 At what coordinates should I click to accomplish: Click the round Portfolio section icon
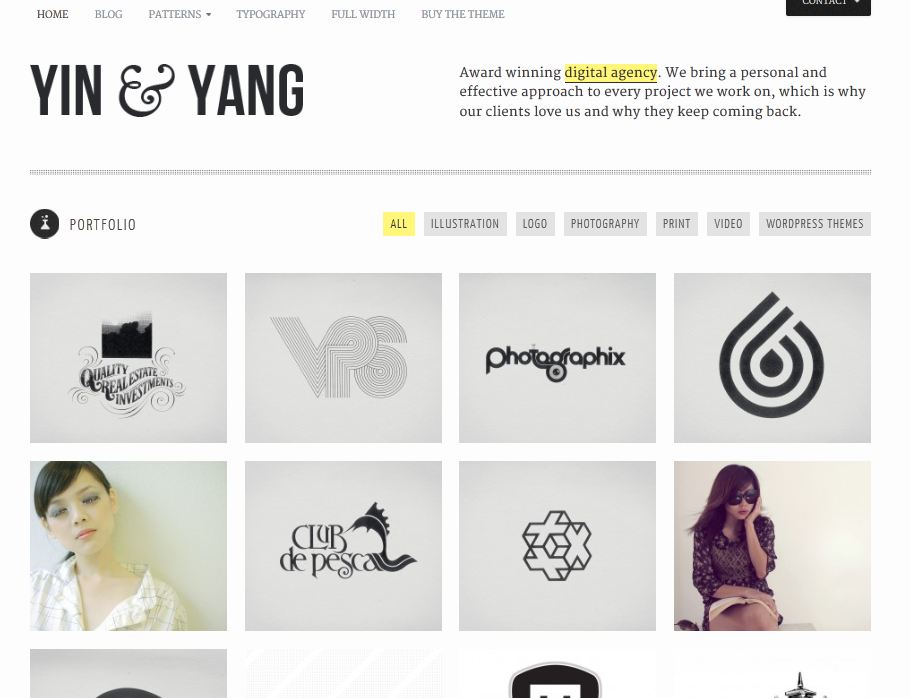coord(45,224)
